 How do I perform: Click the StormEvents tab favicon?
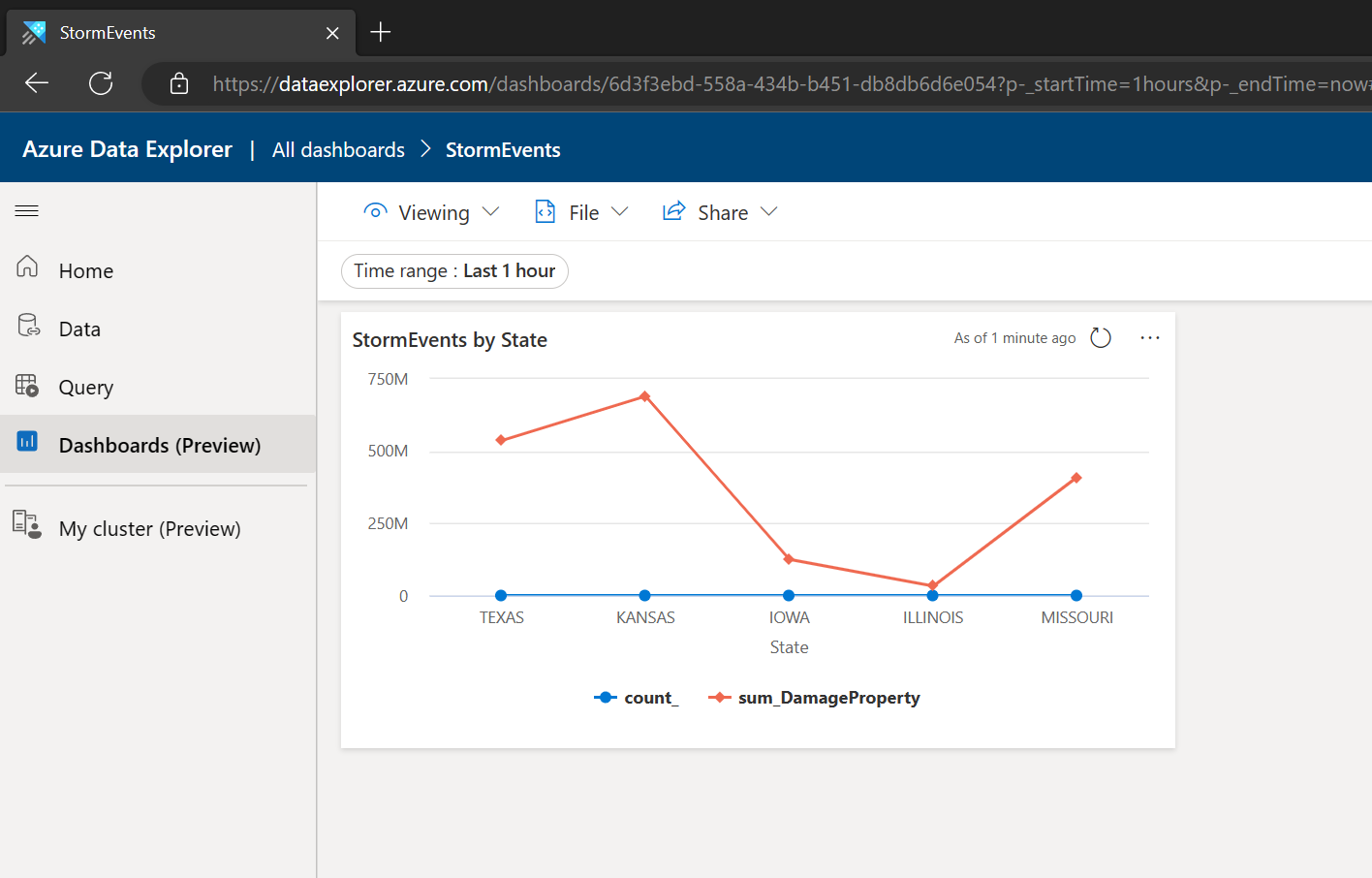coord(34,33)
